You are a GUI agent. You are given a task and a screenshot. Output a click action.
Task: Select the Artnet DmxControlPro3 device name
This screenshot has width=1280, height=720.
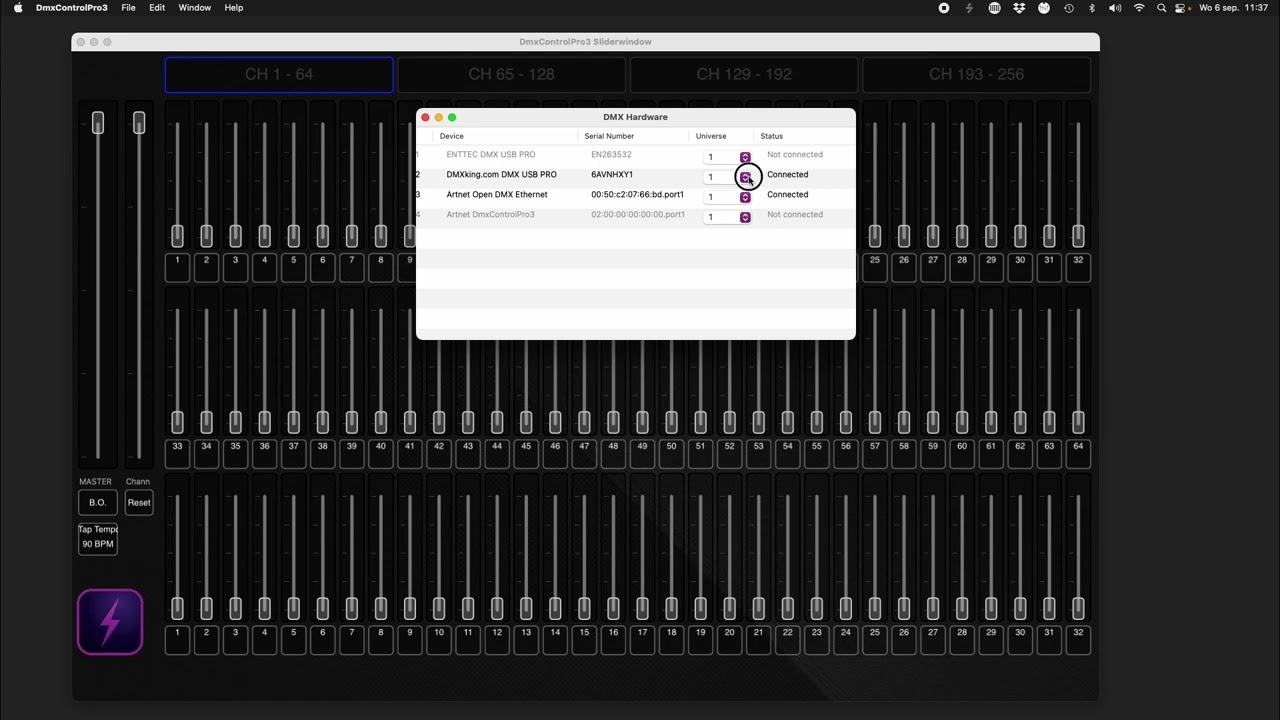pyautogui.click(x=490, y=215)
